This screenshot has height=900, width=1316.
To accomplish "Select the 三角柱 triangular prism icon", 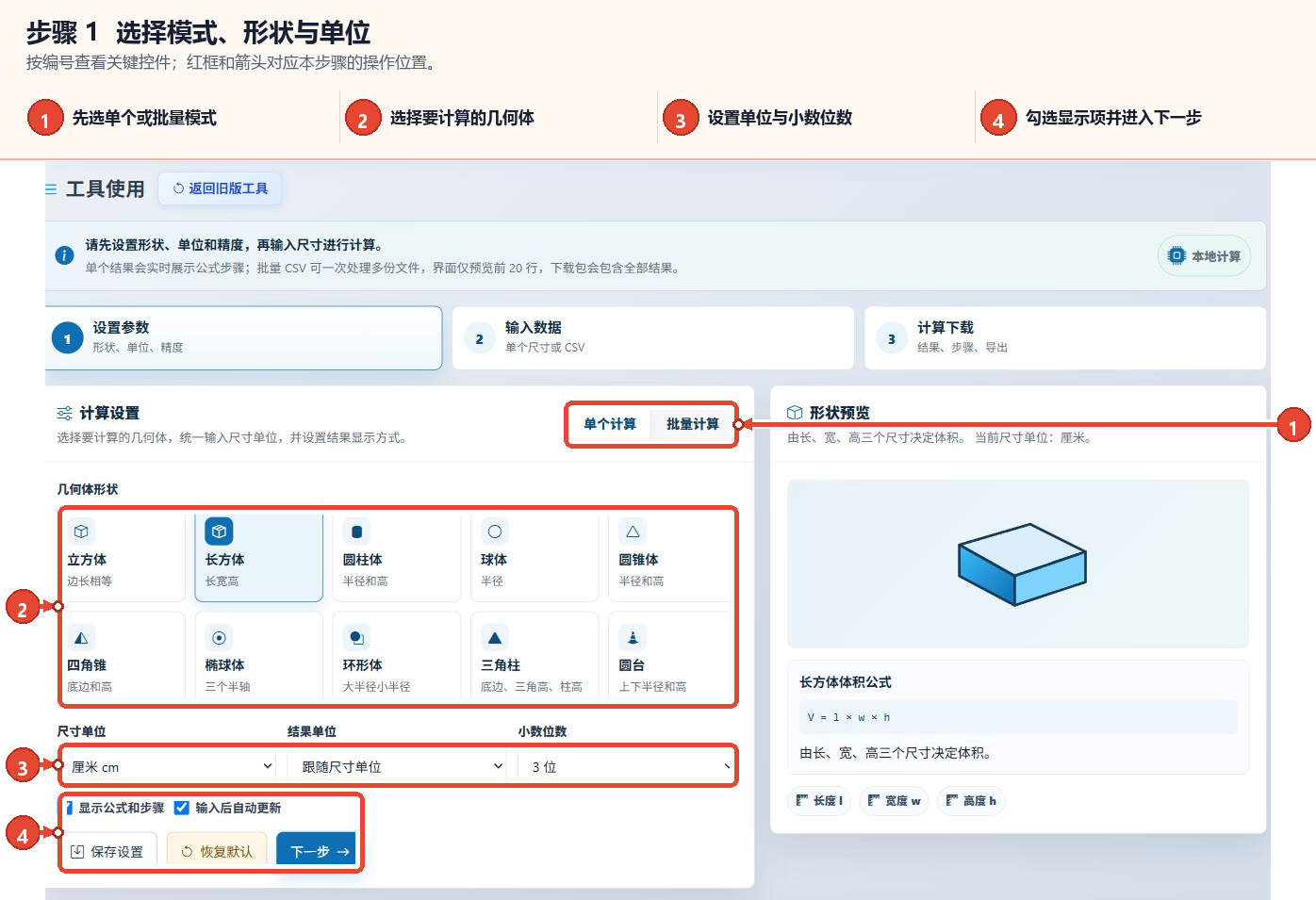I will pyautogui.click(x=495, y=638).
